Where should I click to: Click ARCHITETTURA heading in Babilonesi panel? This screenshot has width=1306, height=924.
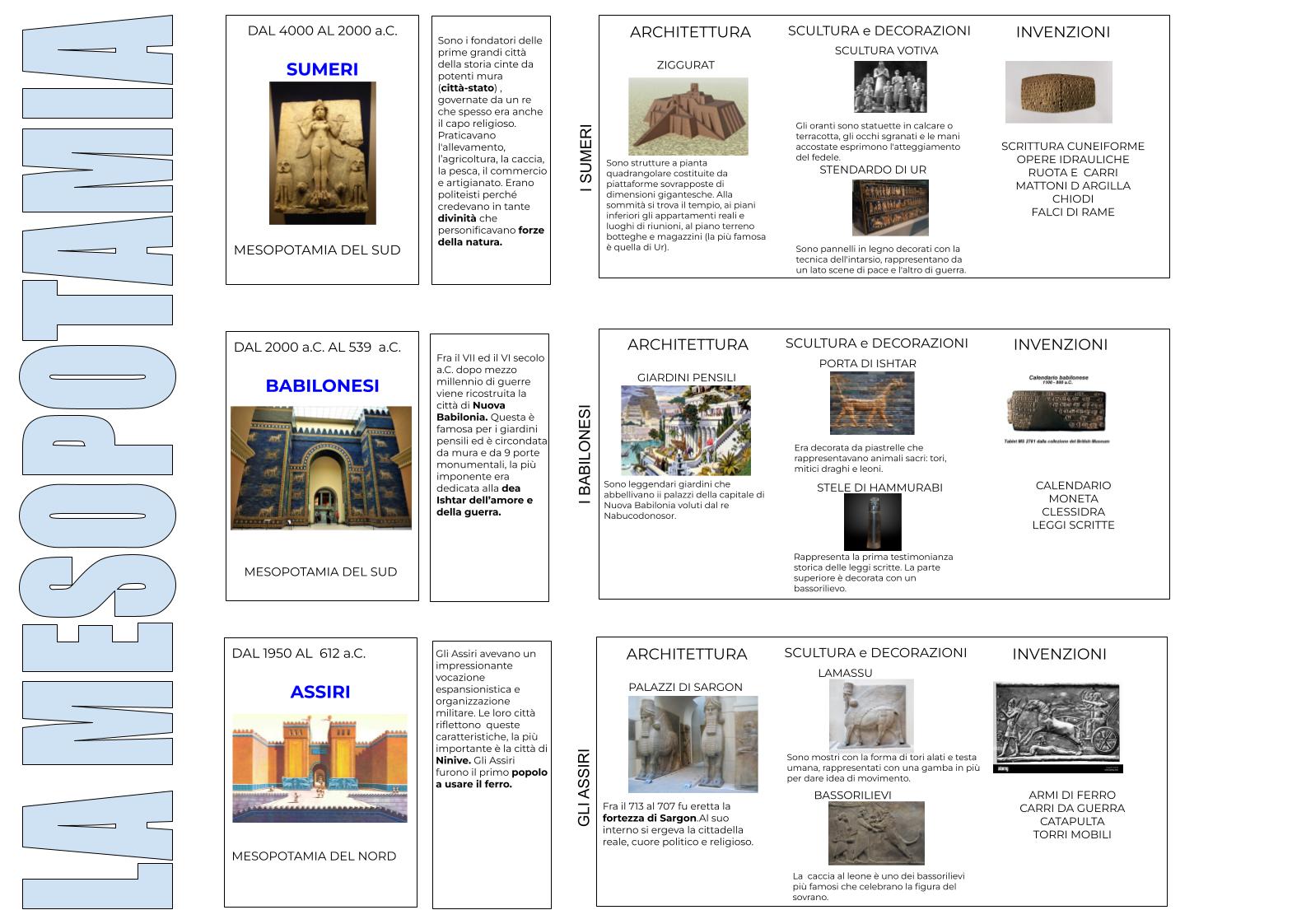pyautogui.click(x=688, y=344)
